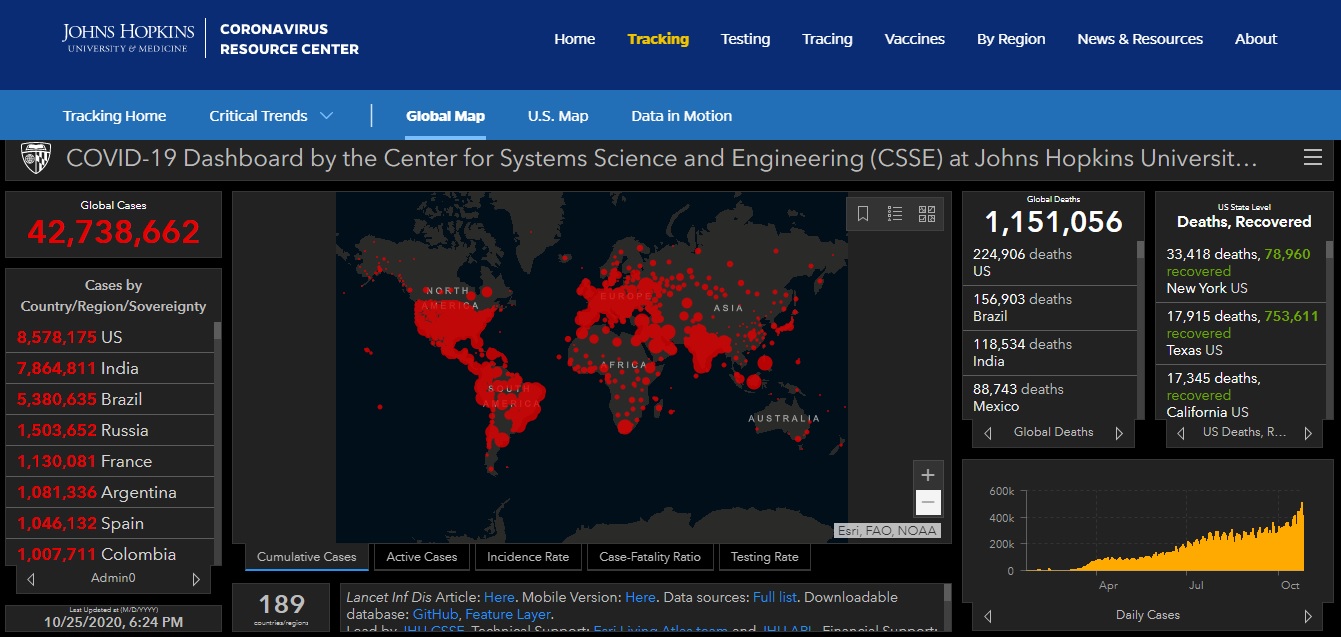The height and width of the screenshot is (637, 1341).
Task: Click the Johns Hopkins shield logo in dashboard title
Action: 36,158
